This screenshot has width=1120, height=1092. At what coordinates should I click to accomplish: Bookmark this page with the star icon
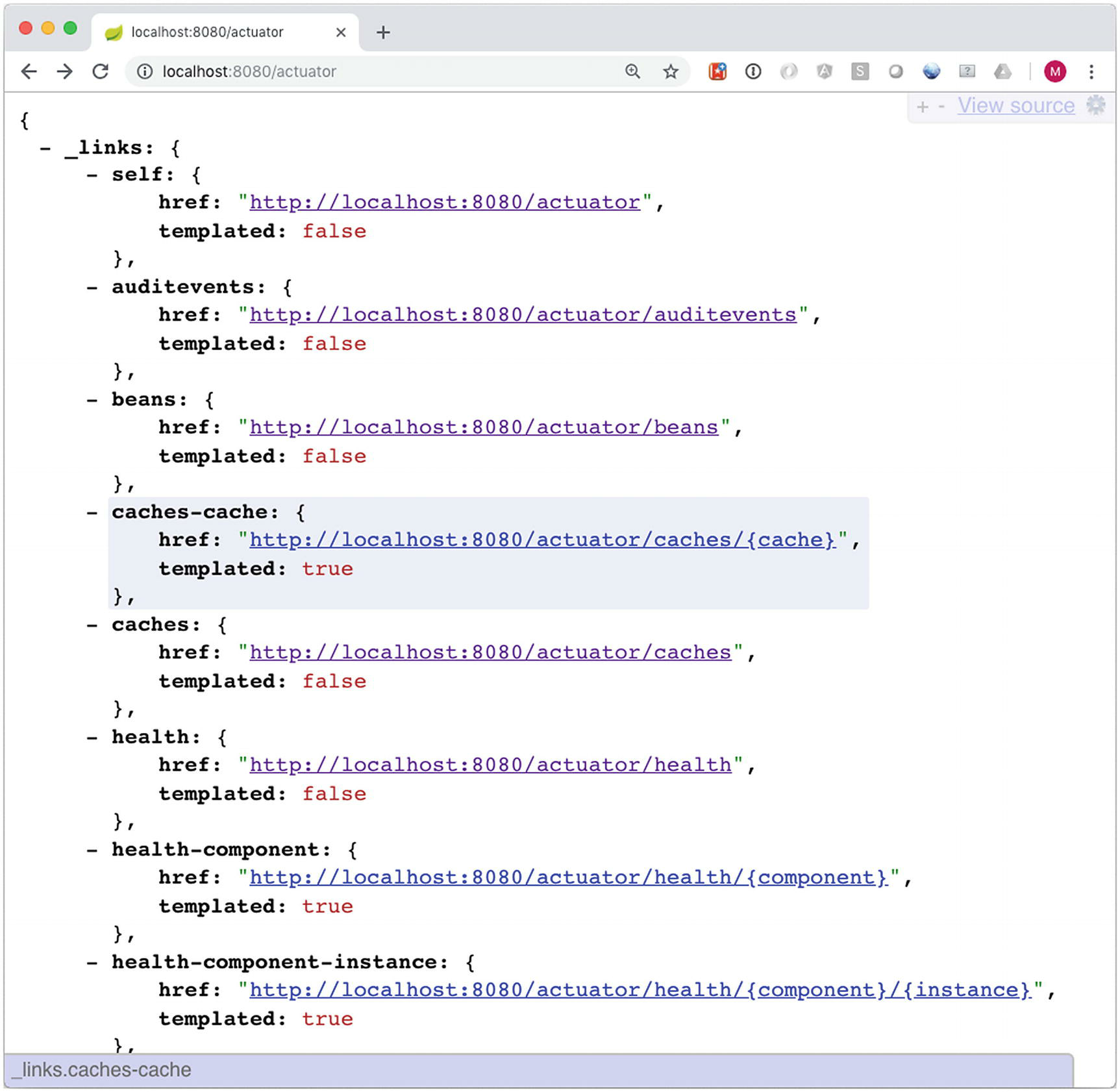coord(670,71)
